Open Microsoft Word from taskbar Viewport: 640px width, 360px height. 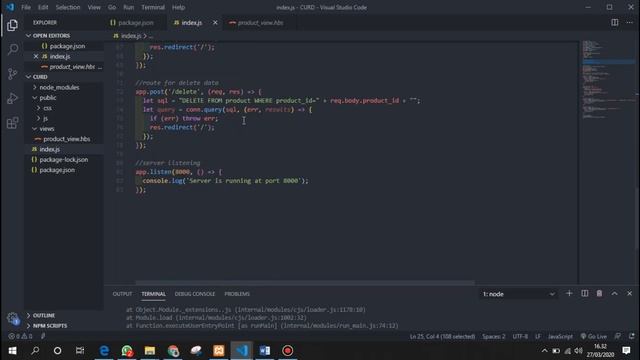click(x=264, y=351)
